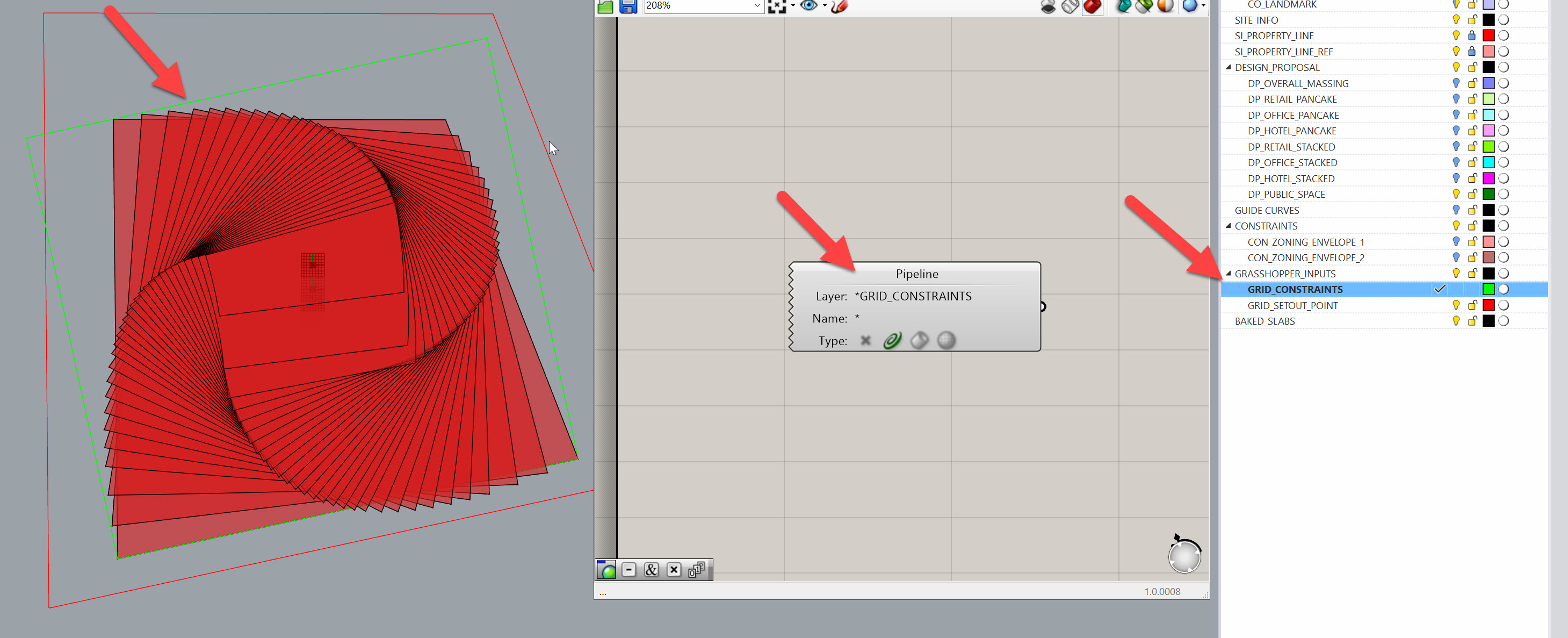Image resolution: width=1568 pixels, height=638 pixels.
Task: Click the ampersand button in bottom canvas toolbar
Action: click(651, 570)
